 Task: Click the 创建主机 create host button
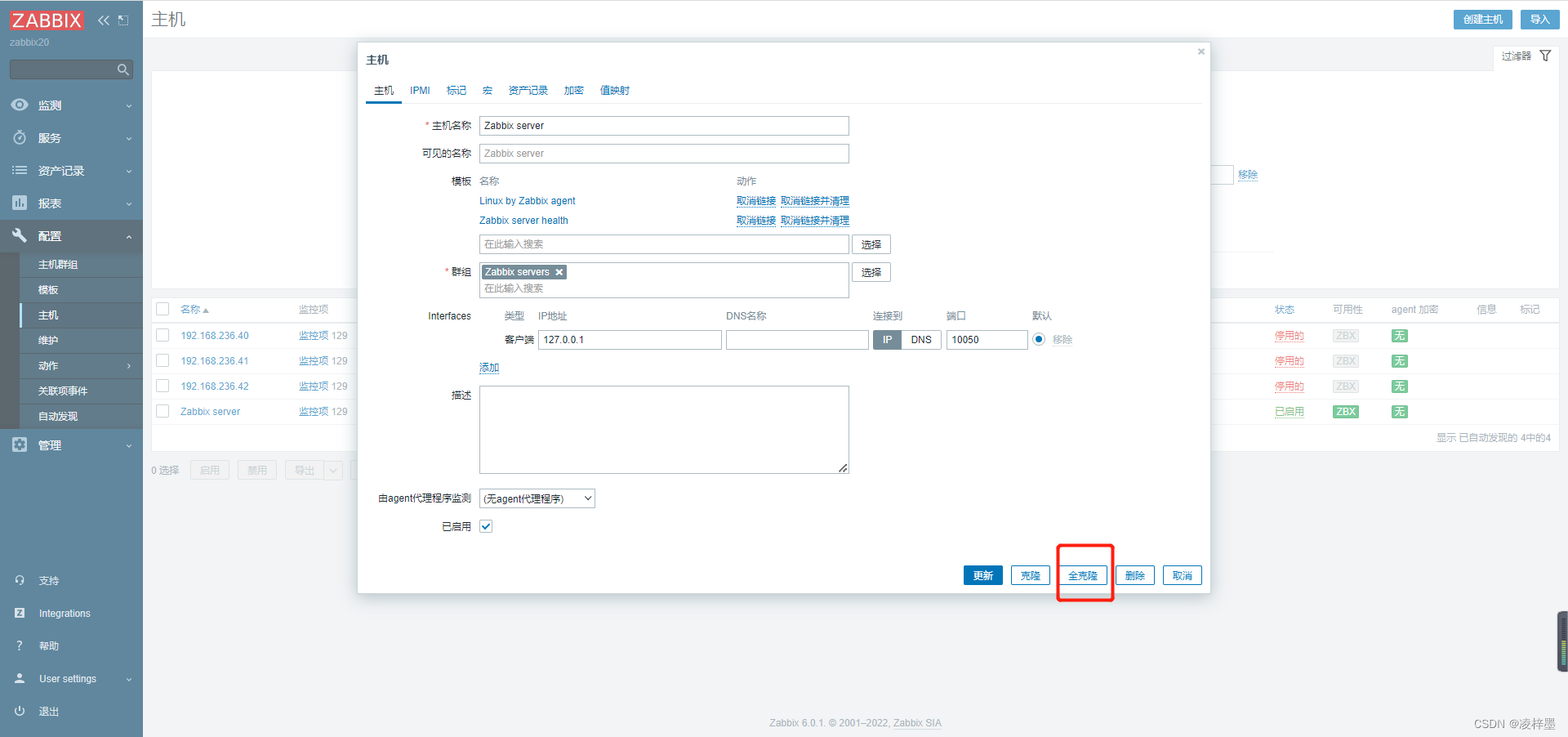[x=1483, y=20]
